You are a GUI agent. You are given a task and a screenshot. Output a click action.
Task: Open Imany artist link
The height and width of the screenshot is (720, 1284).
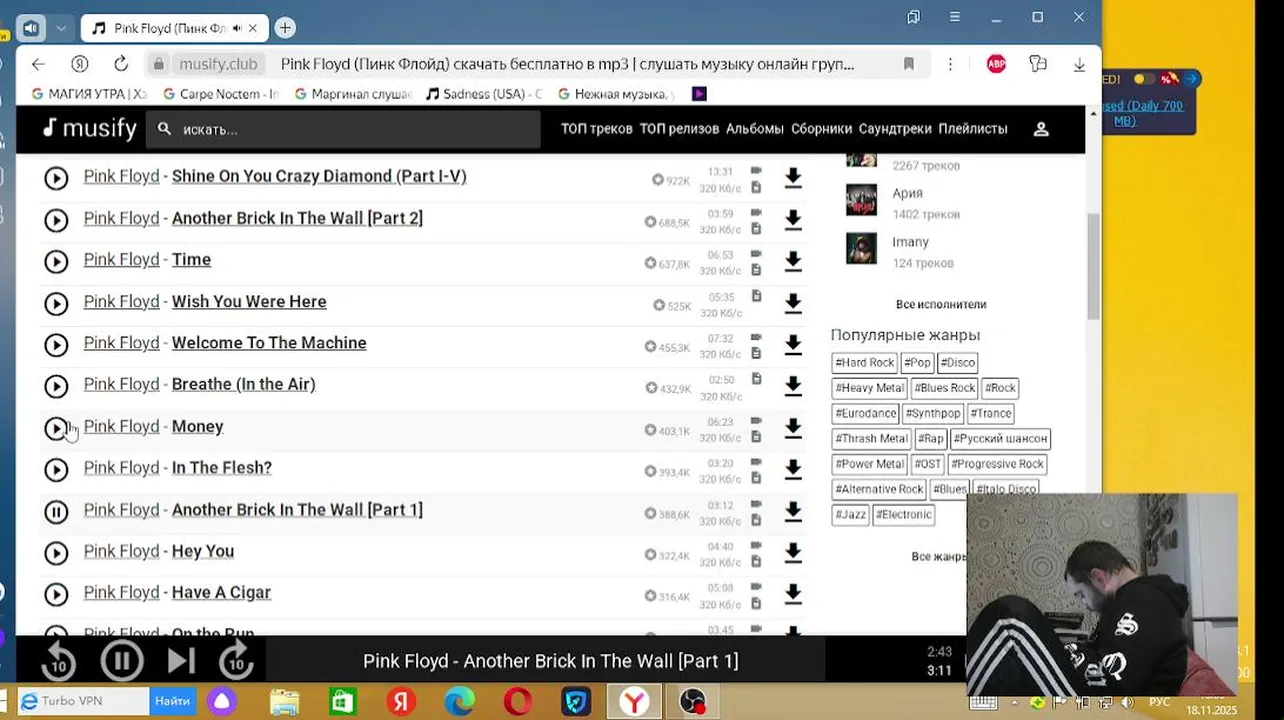[910, 242]
